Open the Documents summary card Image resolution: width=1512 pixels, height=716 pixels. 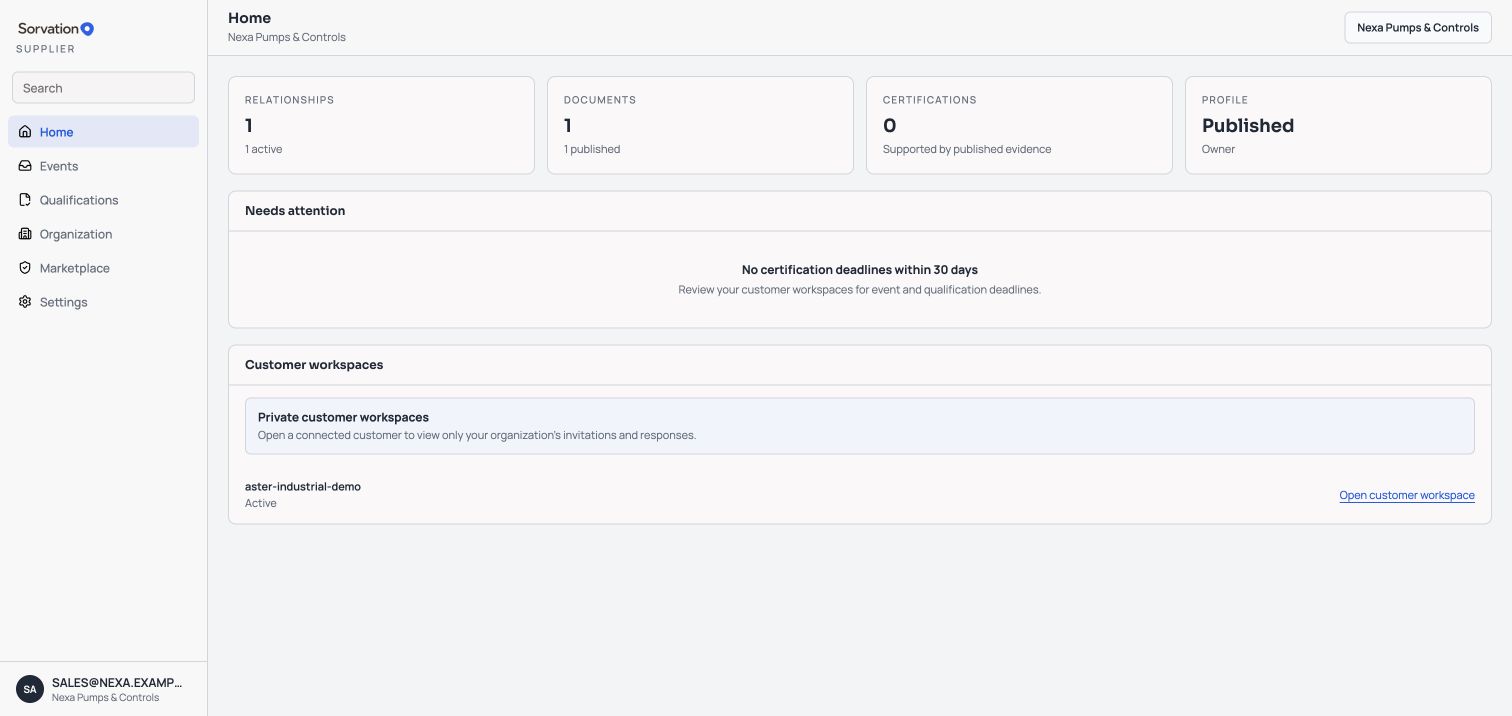pos(700,125)
